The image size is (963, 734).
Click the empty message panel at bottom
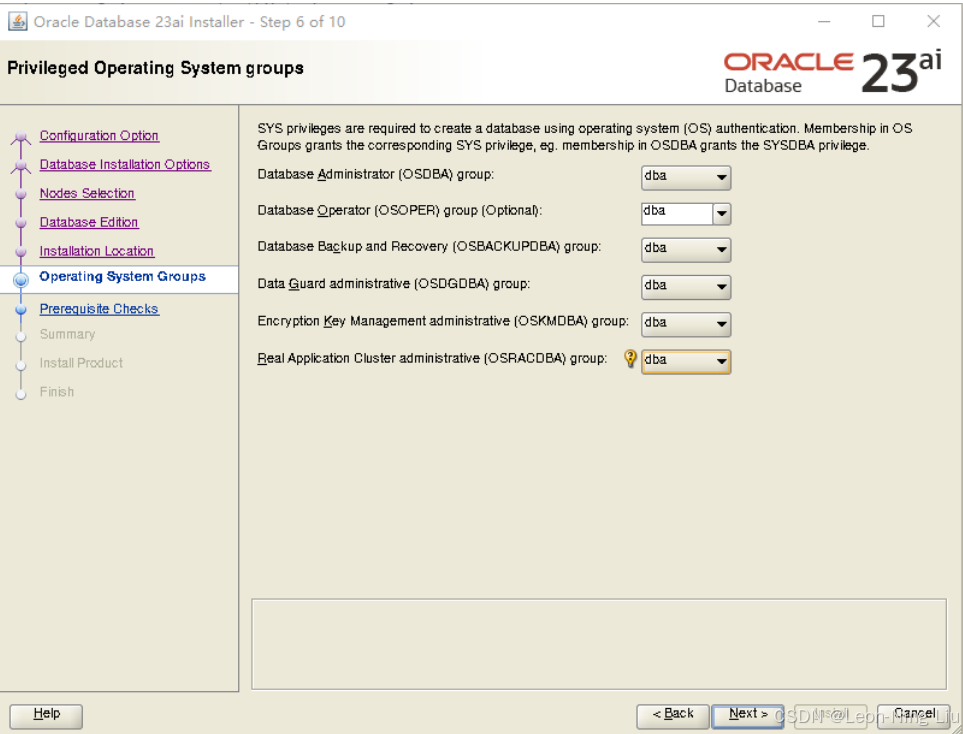pos(599,644)
